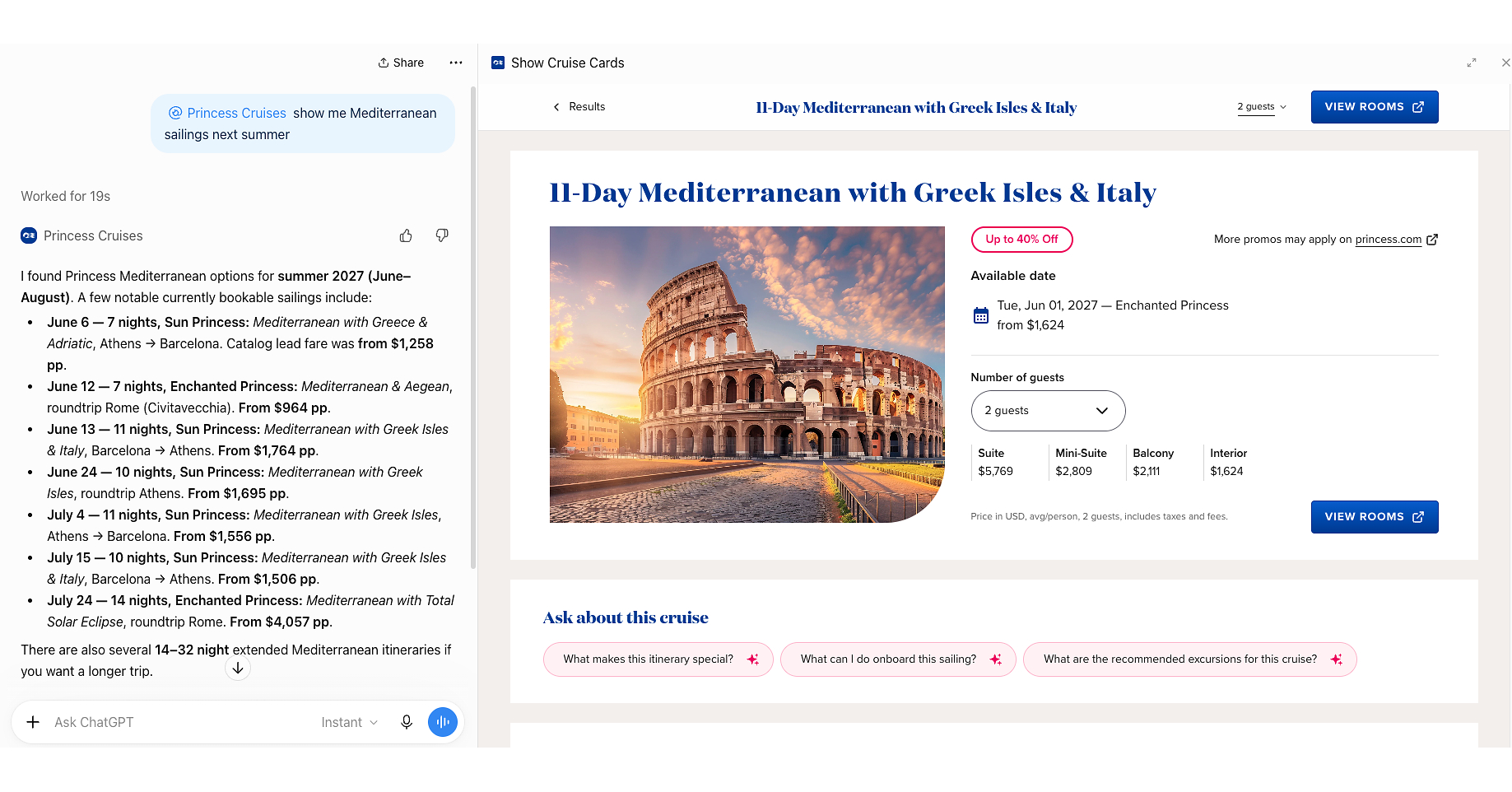Select the Suite $5,769 fare
Image resolution: width=1512 pixels, height=792 pixels.
[995, 462]
